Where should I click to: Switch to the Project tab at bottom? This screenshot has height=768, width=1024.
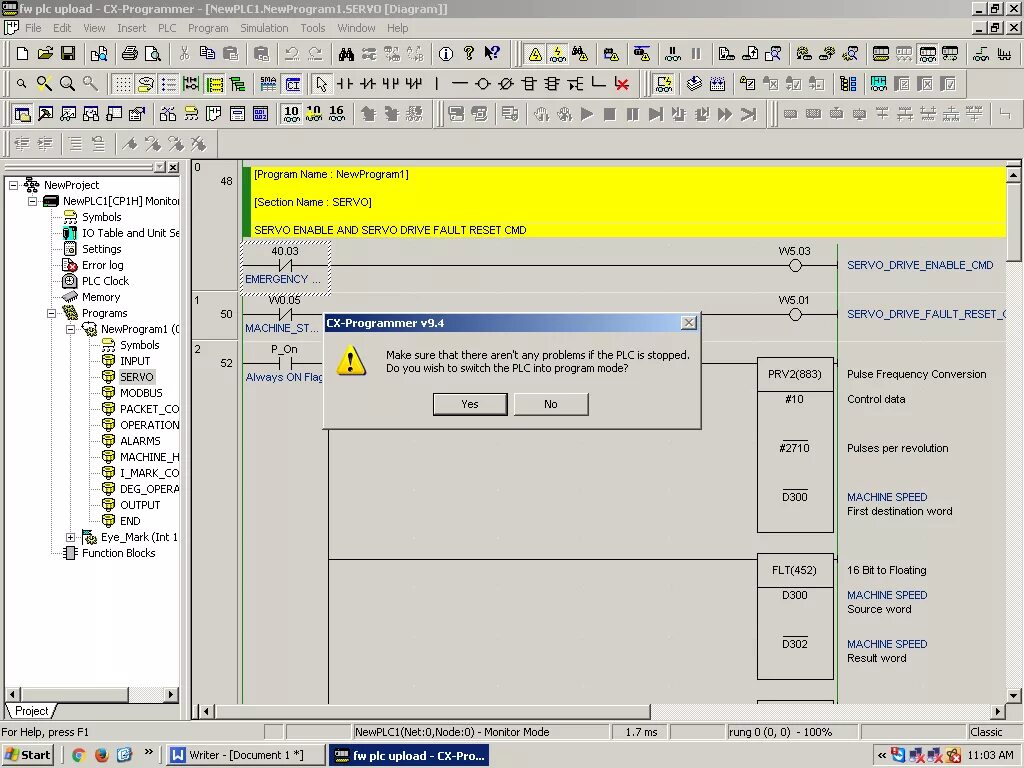click(x=31, y=711)
